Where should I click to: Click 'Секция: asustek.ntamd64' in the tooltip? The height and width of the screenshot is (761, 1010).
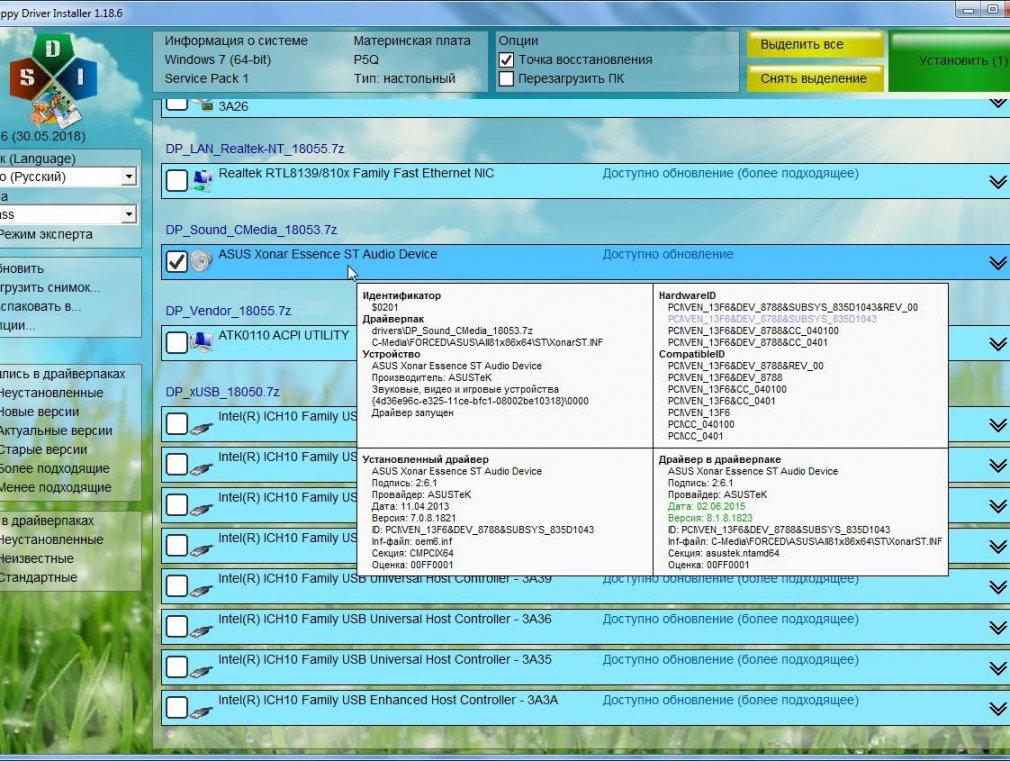[x=723, y=554]
